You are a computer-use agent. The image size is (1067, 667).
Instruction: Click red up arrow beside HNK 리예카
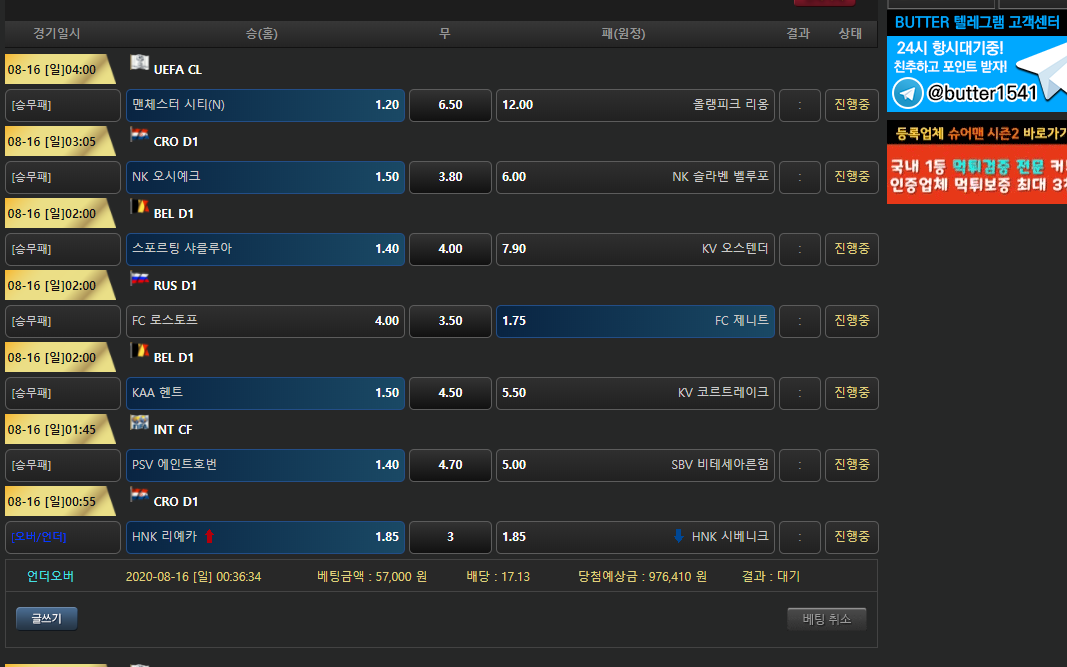click(209, 537)
